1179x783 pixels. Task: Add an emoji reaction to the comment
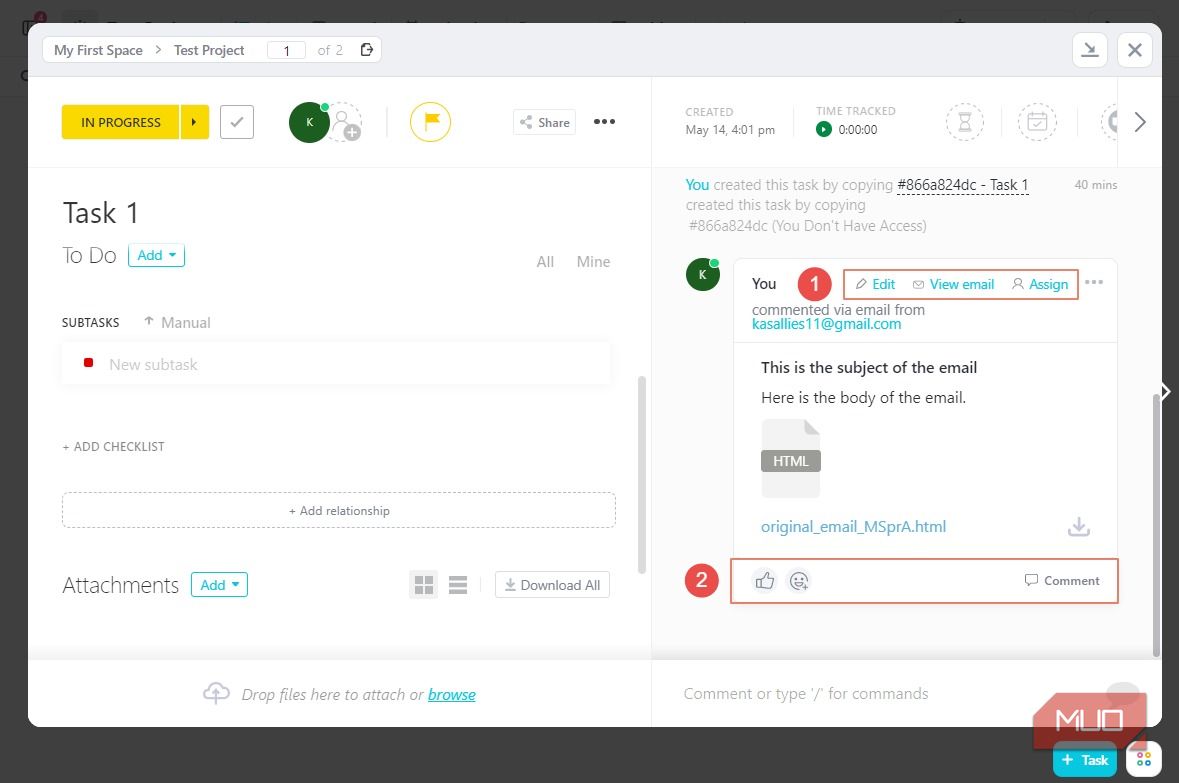[x=799, y=581]
